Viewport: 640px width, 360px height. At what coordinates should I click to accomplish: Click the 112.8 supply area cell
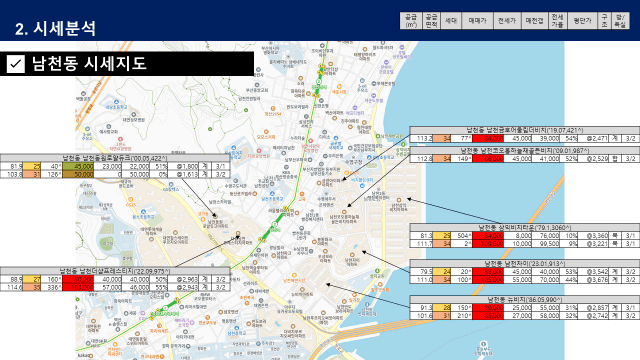coord(421,158)
